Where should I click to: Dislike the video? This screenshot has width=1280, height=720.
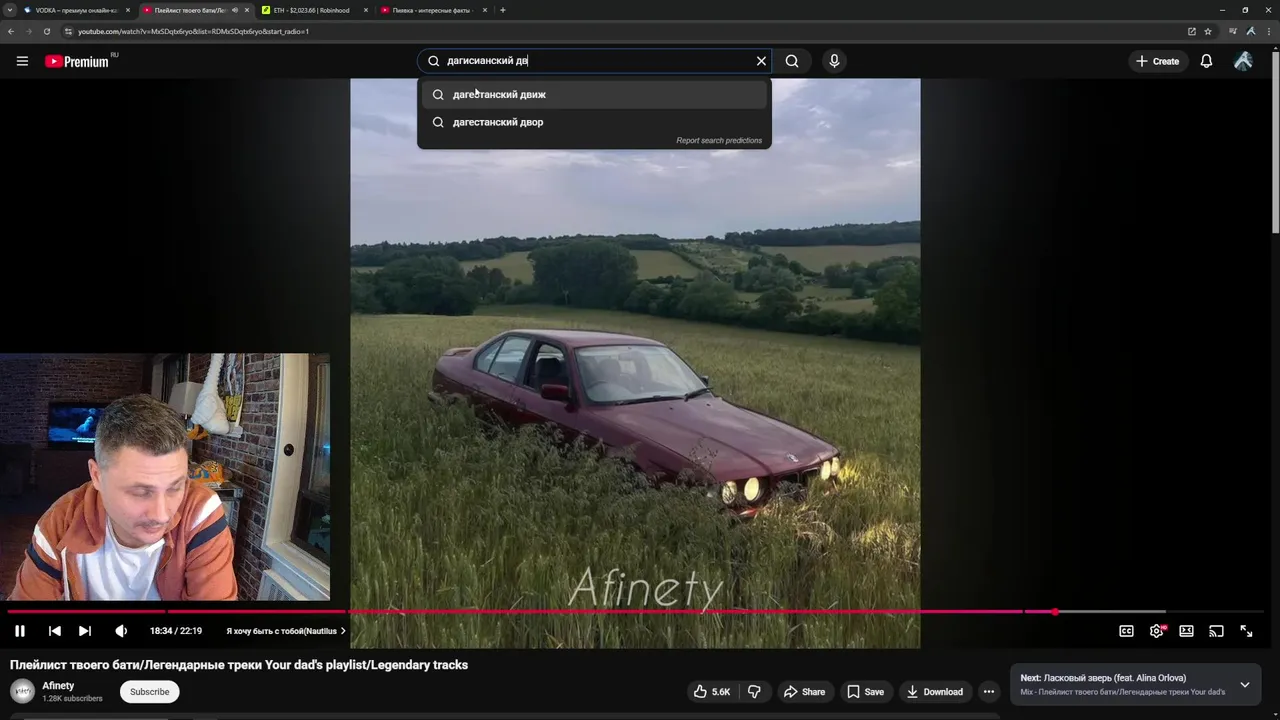point(755,692)
